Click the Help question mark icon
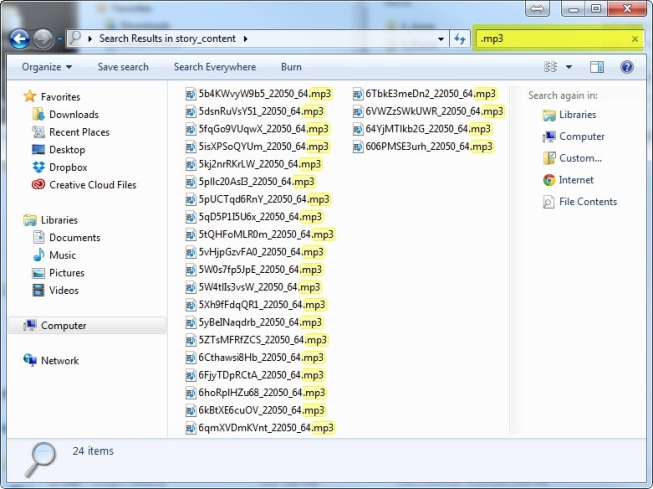Screen dimensions: 653x489 click(x=627, y=67)
